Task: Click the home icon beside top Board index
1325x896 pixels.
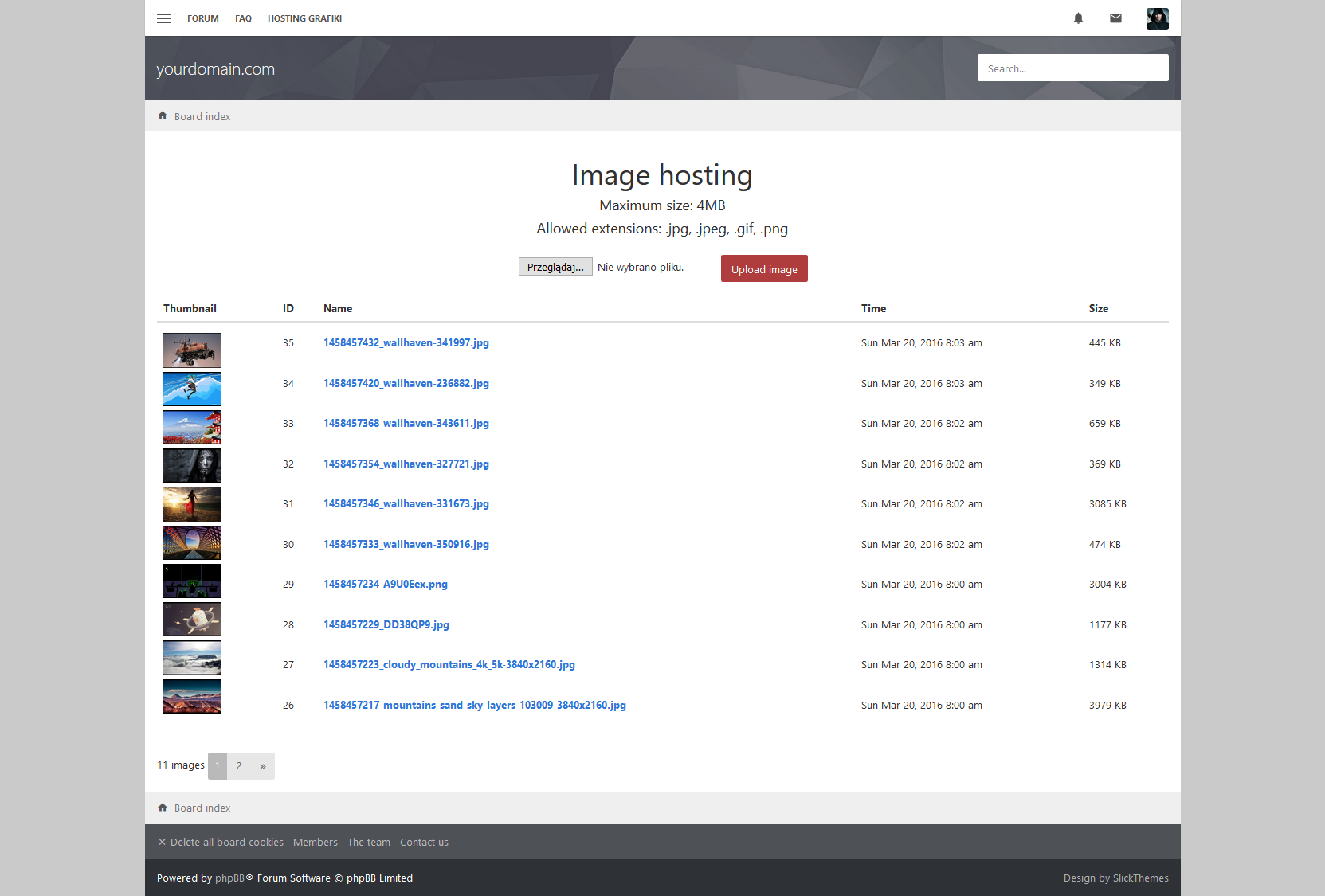Action: coord(163,116)
